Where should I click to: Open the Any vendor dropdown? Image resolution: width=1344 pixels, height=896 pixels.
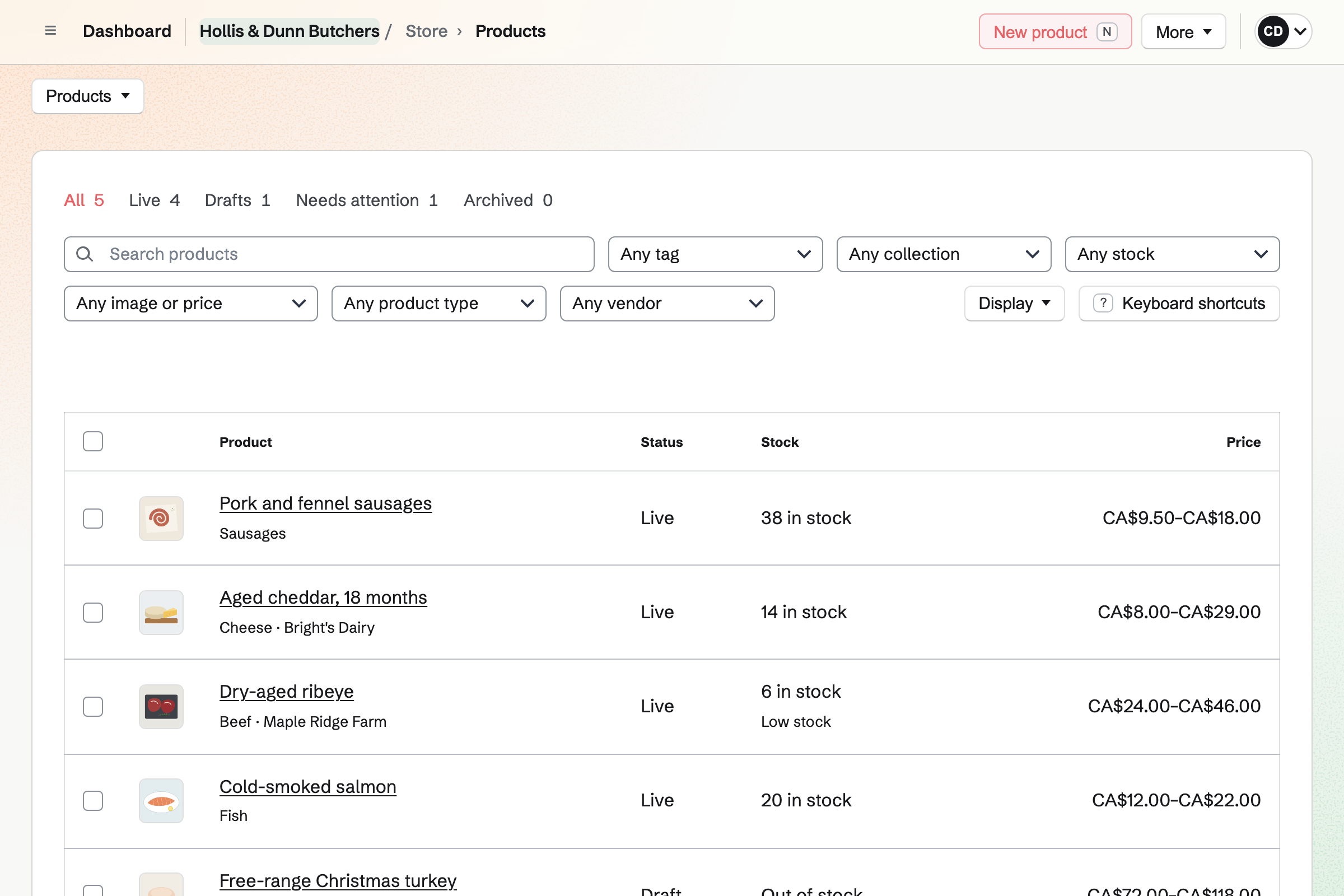click(668, 304)
